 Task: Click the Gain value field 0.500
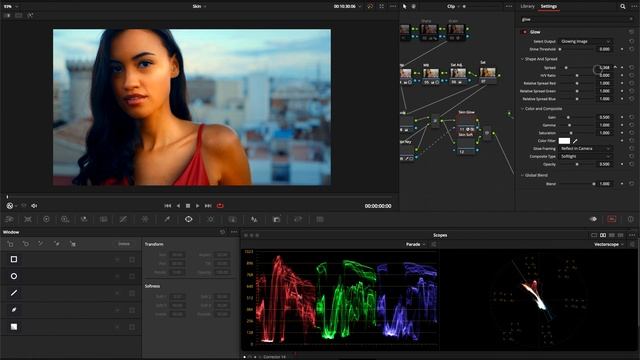coord(604,117)
